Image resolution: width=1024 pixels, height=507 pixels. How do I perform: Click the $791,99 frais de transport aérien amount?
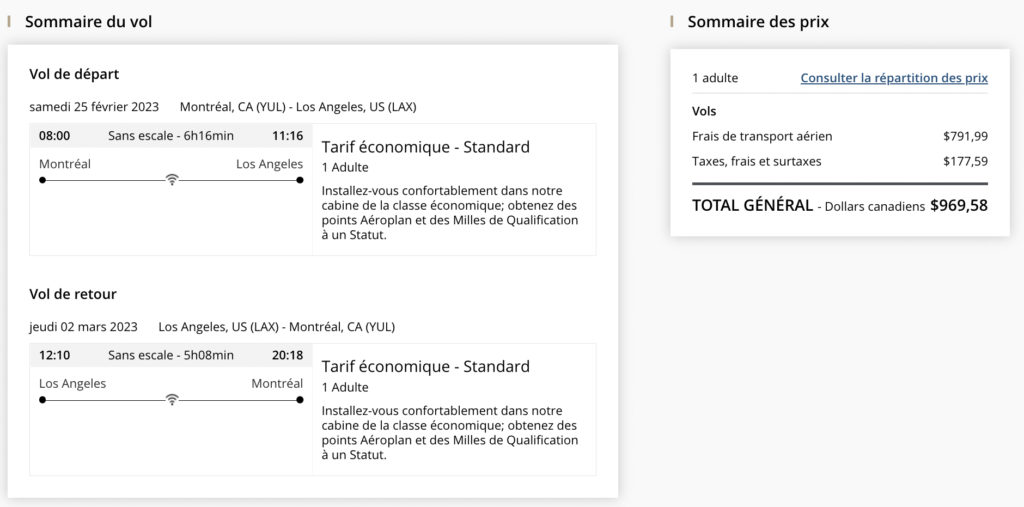pos(965,136)
